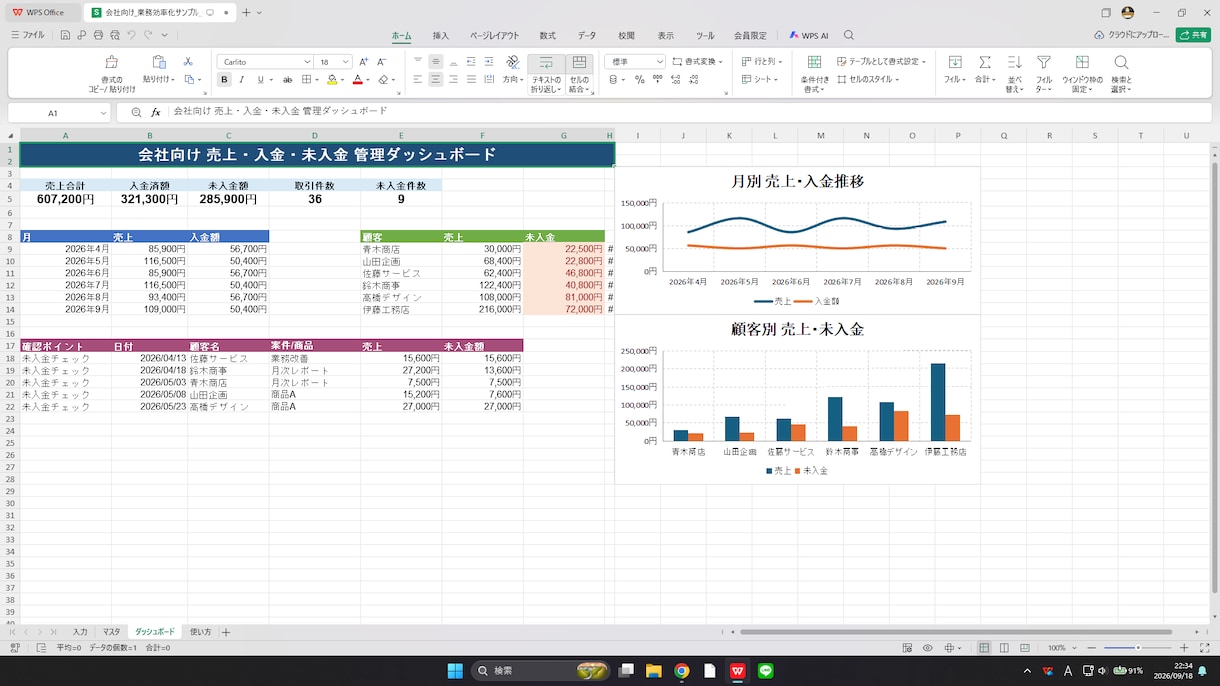The image size is (1220, 686).
Task: Click the Paste (貼り付け) clipboard icon
Action: (x=158, y=63)
